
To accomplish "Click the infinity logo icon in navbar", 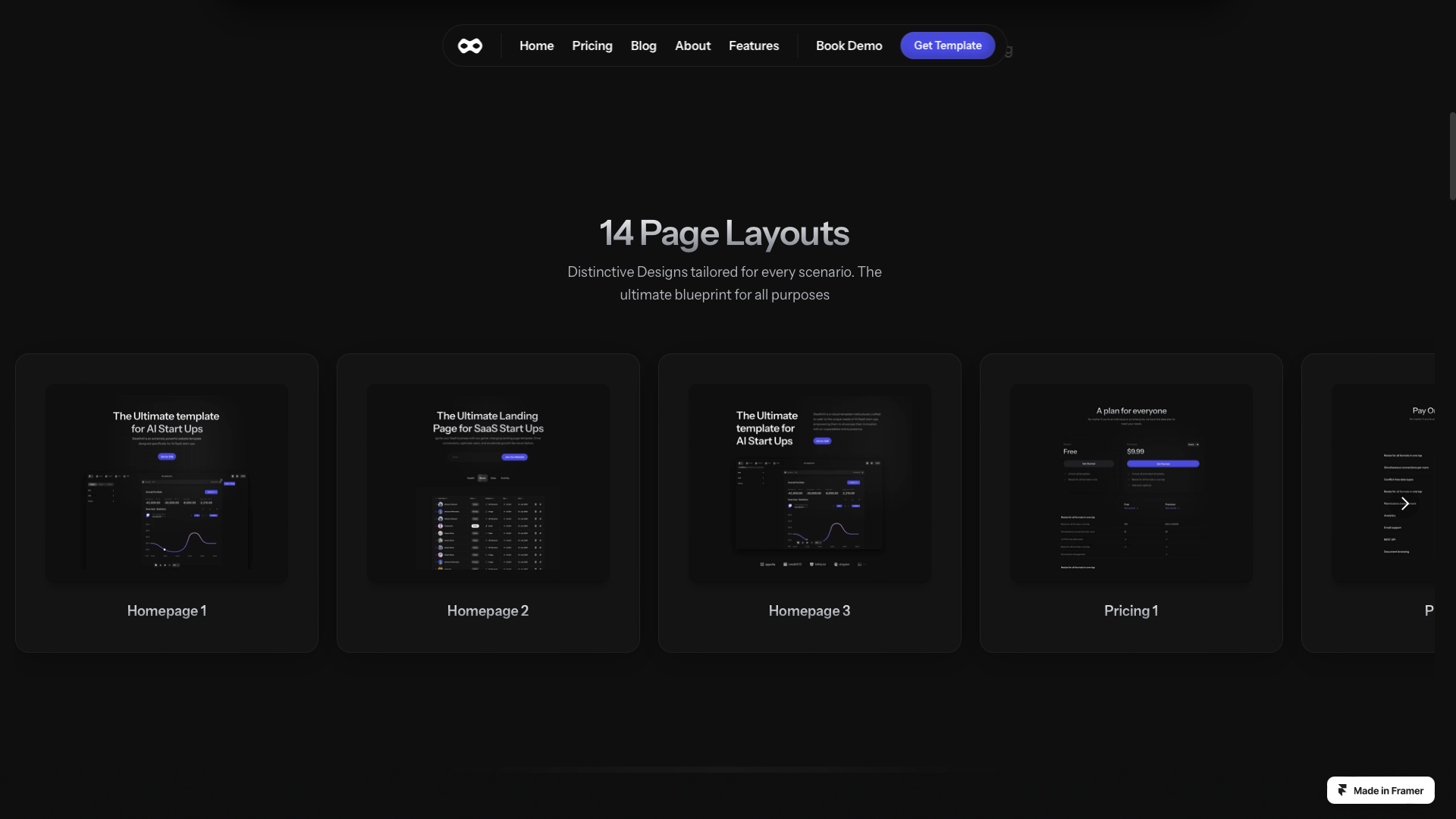I will pos(470,46).
